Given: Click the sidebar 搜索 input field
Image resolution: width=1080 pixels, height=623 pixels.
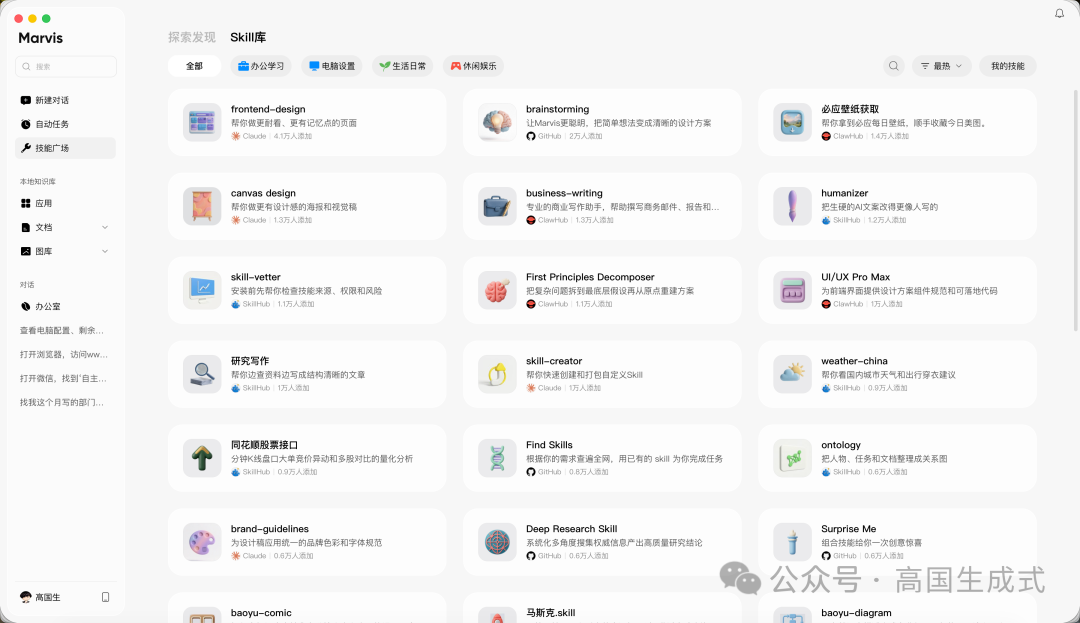Looking at the screenshot, I should (x=65, y=67).
